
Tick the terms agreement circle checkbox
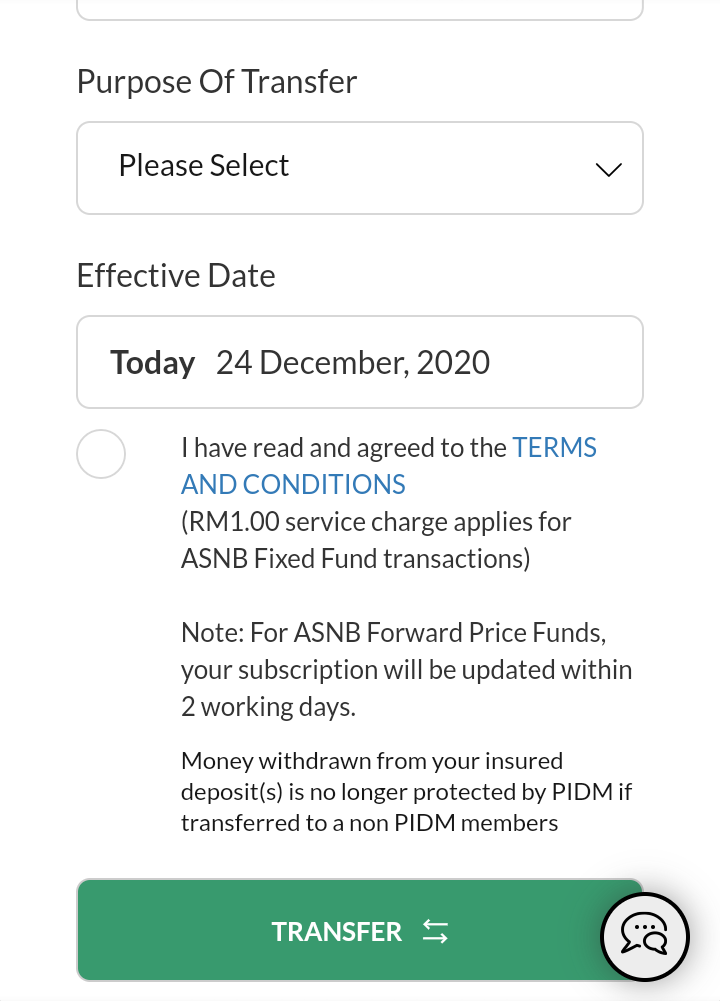[x=101, y=454]
